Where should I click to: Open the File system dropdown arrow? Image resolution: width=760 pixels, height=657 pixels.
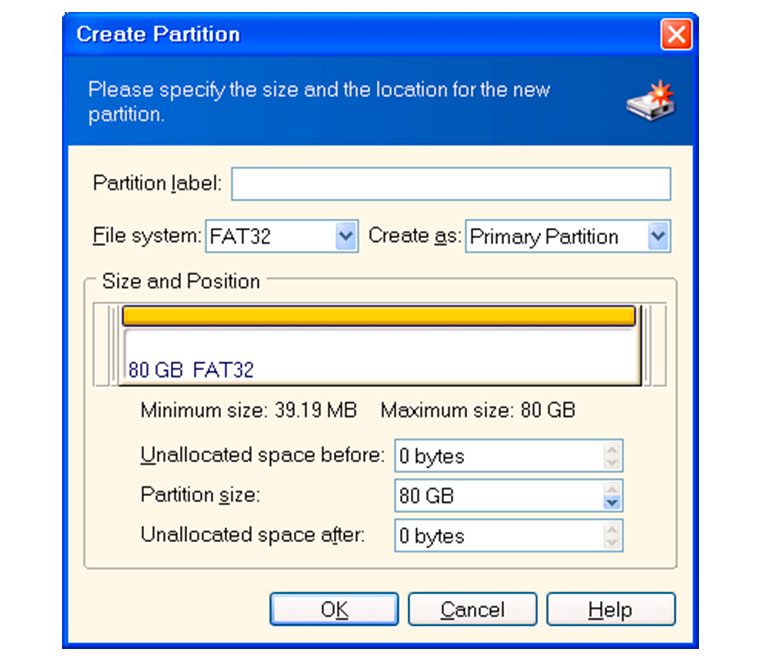coord(345,236)
